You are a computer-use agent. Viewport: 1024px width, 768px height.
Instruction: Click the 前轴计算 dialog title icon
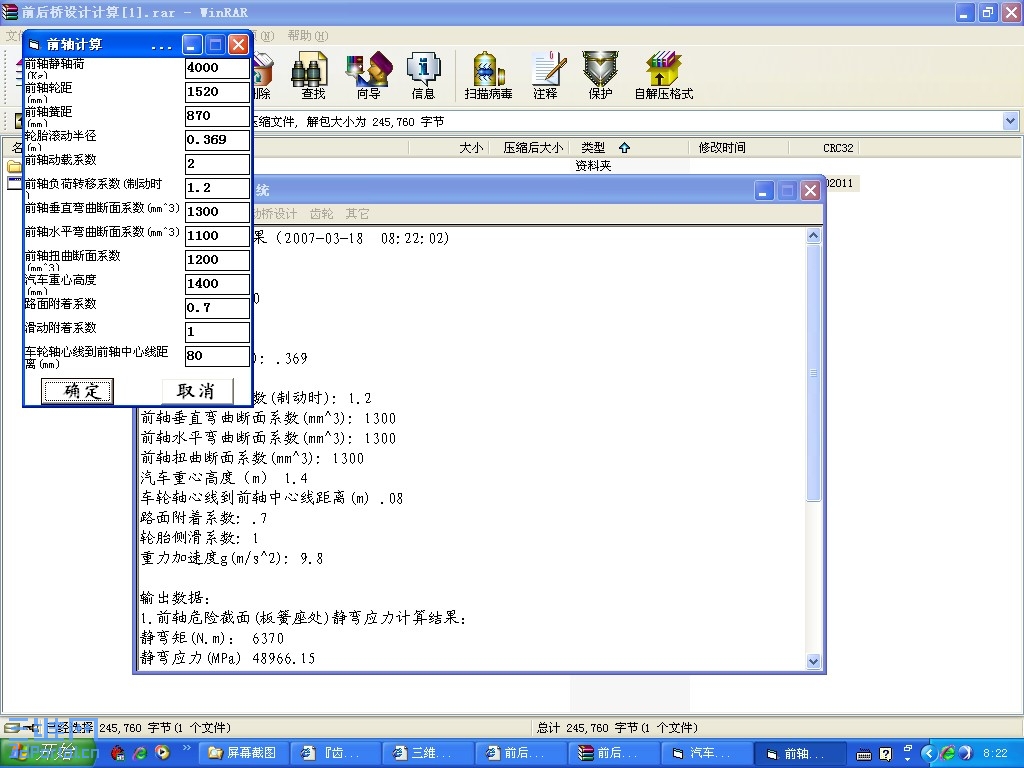pyautogui.click(x=34, y=44)
